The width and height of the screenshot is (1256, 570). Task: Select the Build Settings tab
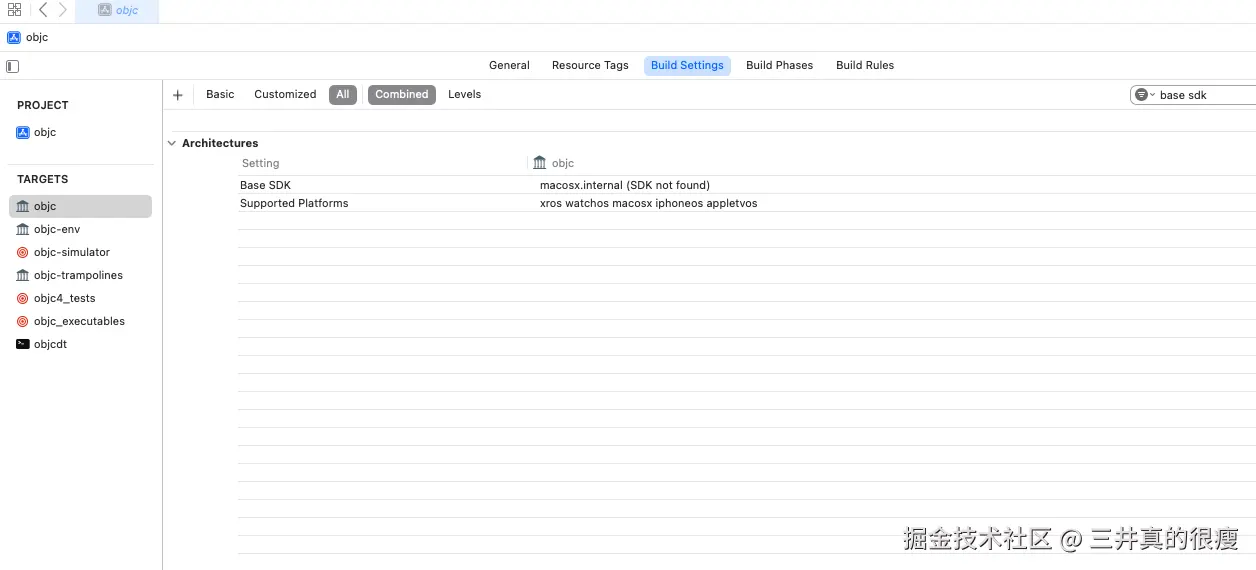tap(687, 65)
